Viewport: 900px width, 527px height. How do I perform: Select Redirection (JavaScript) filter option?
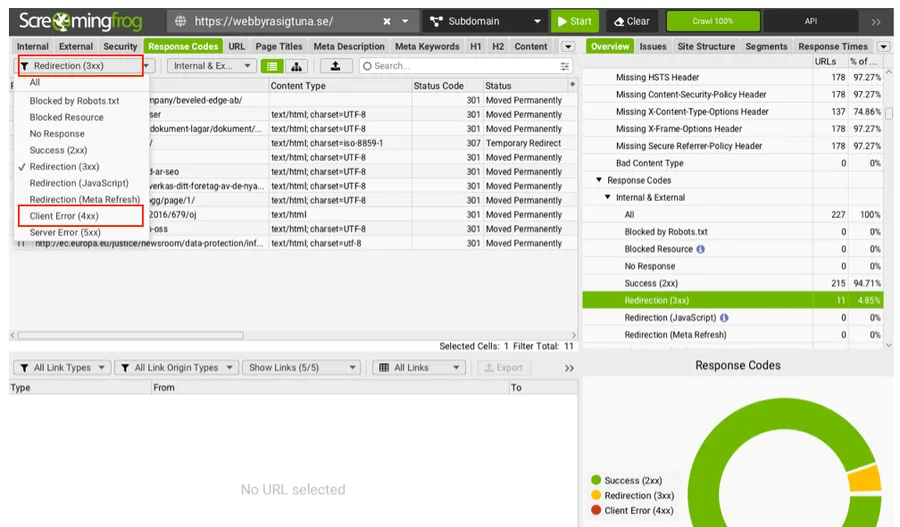coord(82,183)
